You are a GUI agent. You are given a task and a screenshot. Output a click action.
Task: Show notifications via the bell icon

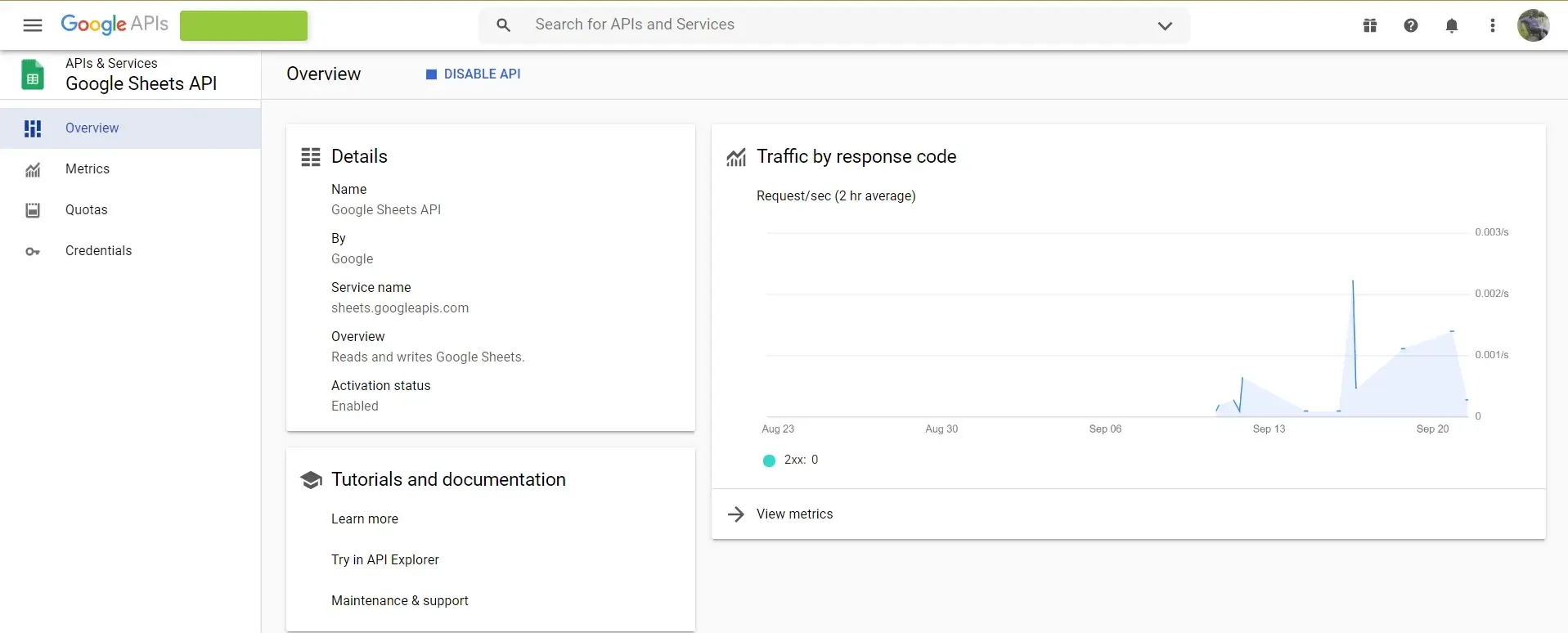(1452, 25)
